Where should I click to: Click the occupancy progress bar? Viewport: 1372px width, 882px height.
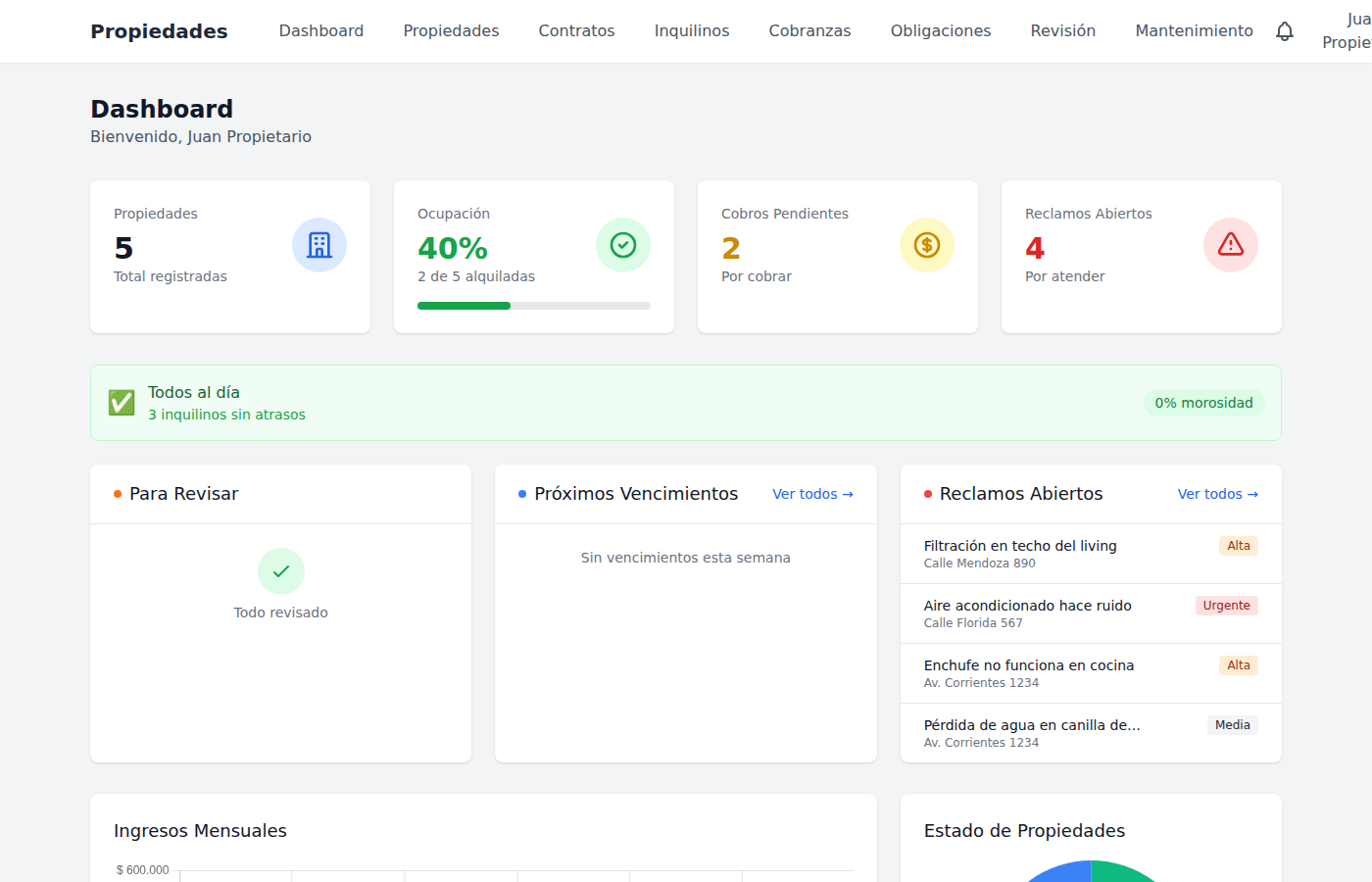point(534,305)
